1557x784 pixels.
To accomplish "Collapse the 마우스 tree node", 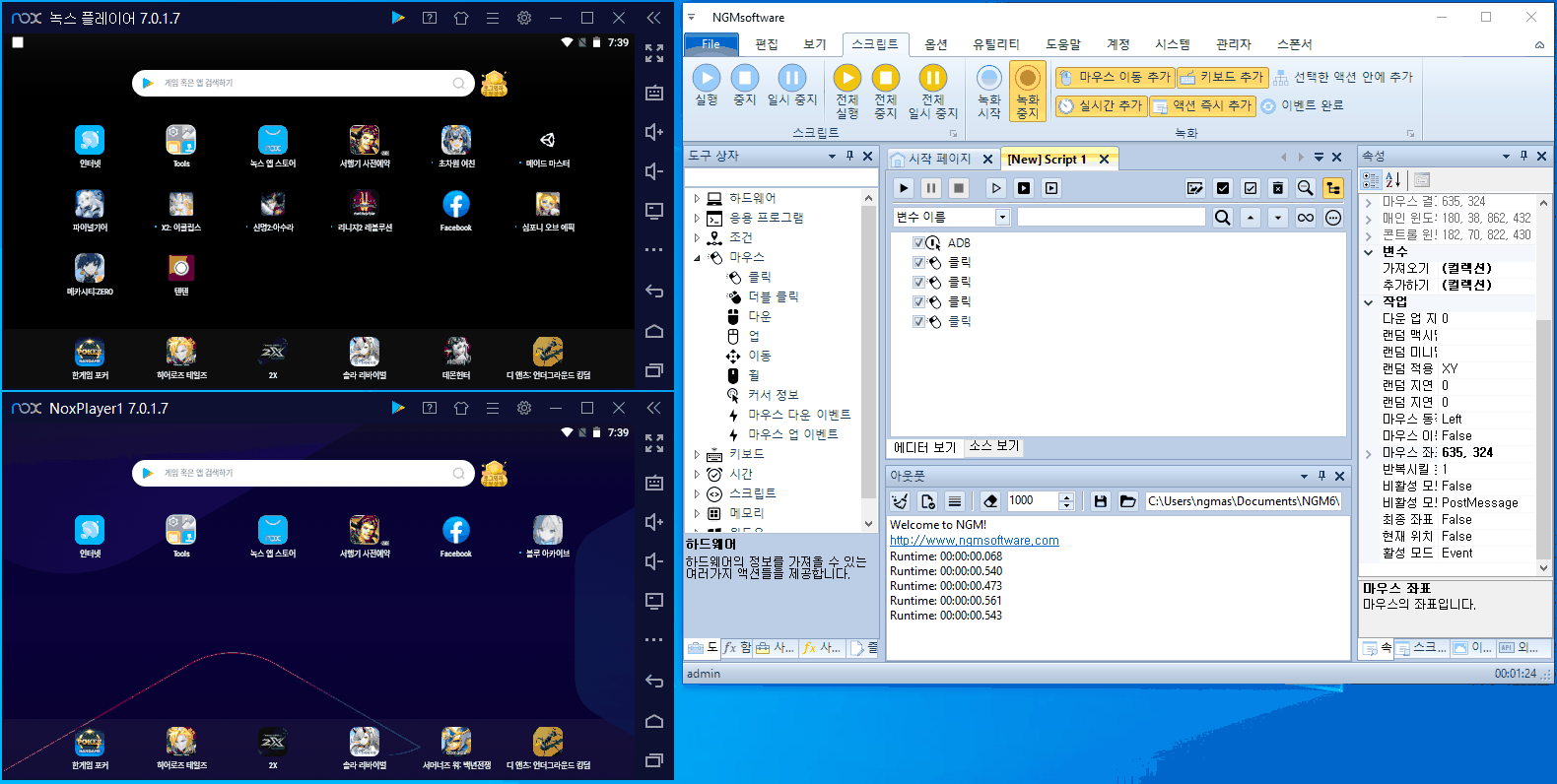I will pyautogui.click(x=697, y=257).
